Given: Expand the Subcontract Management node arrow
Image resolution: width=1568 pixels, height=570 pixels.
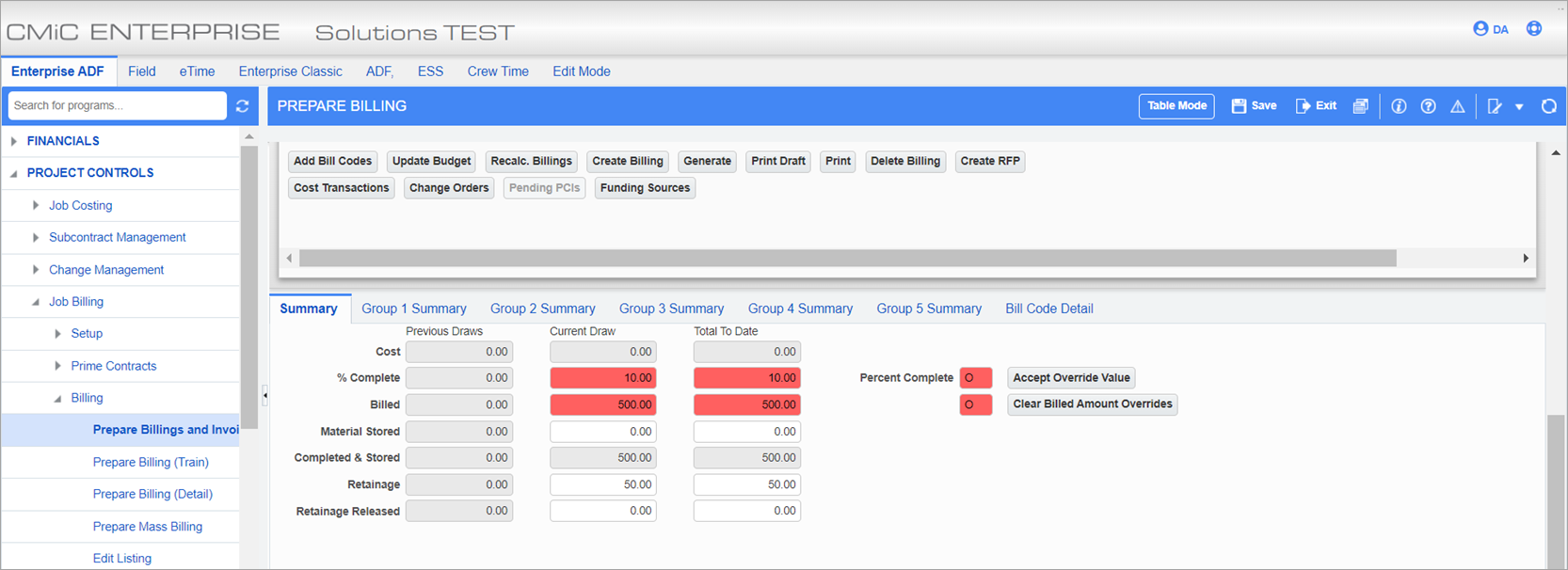Looking at the screenshot, I should click(x=36, y=237).
